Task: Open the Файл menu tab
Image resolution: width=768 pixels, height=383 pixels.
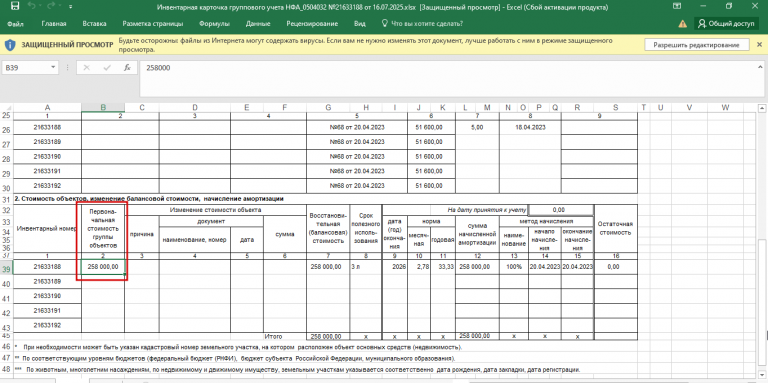Action: pos(16,24)
